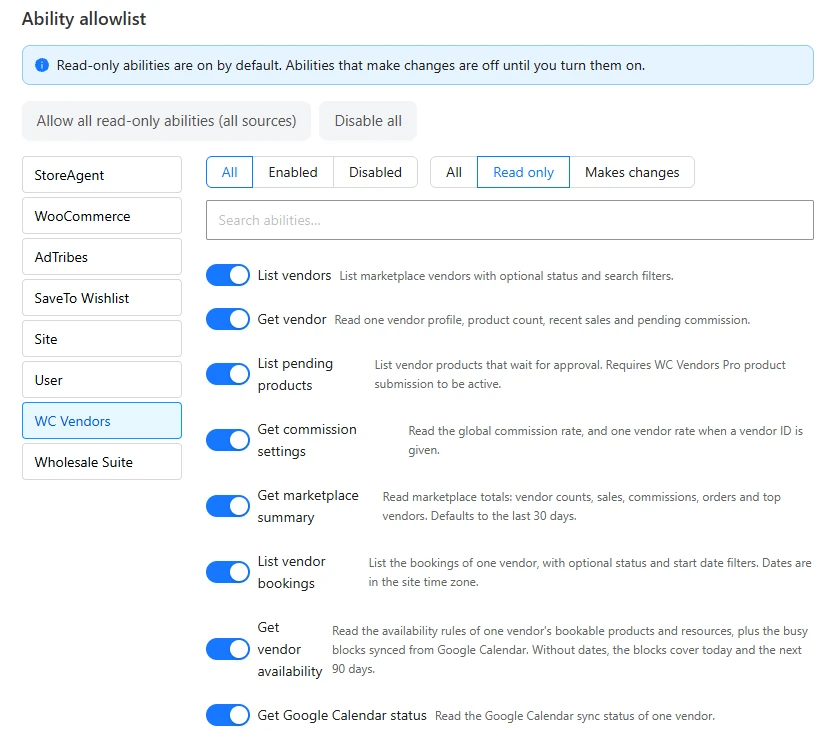Click the Ability allowlist heading
Image resolution: width=831 pixels, height=732 pixels.
pos(84,19)
